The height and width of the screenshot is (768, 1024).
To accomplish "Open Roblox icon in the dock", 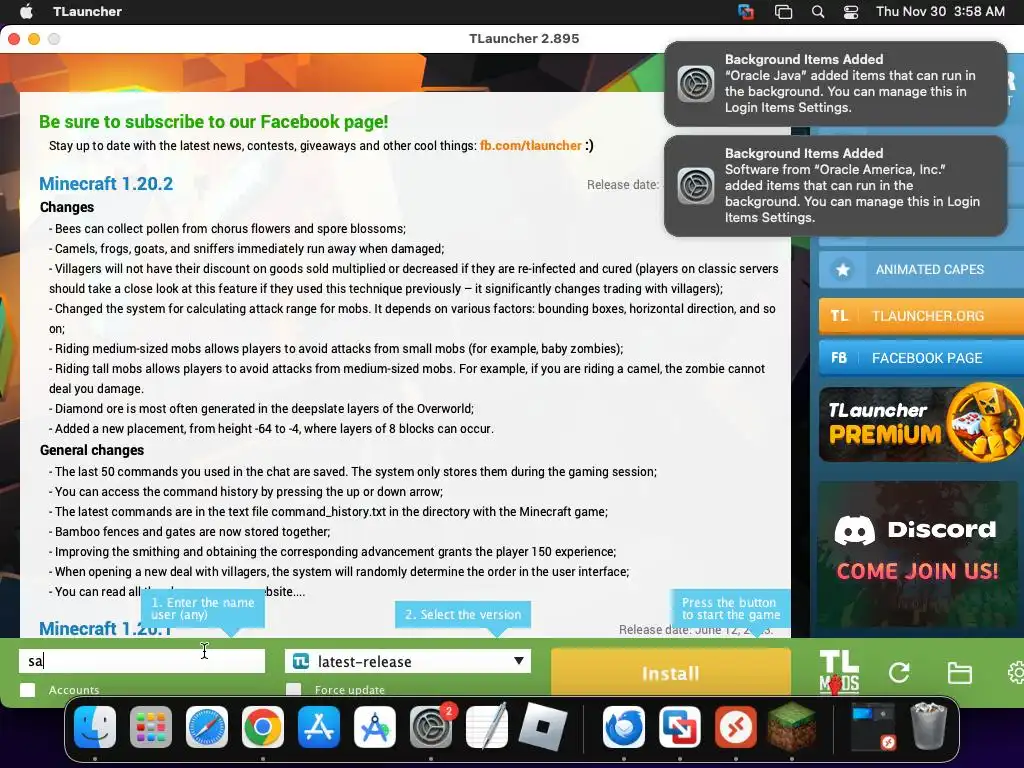I will tap(542, 726).
